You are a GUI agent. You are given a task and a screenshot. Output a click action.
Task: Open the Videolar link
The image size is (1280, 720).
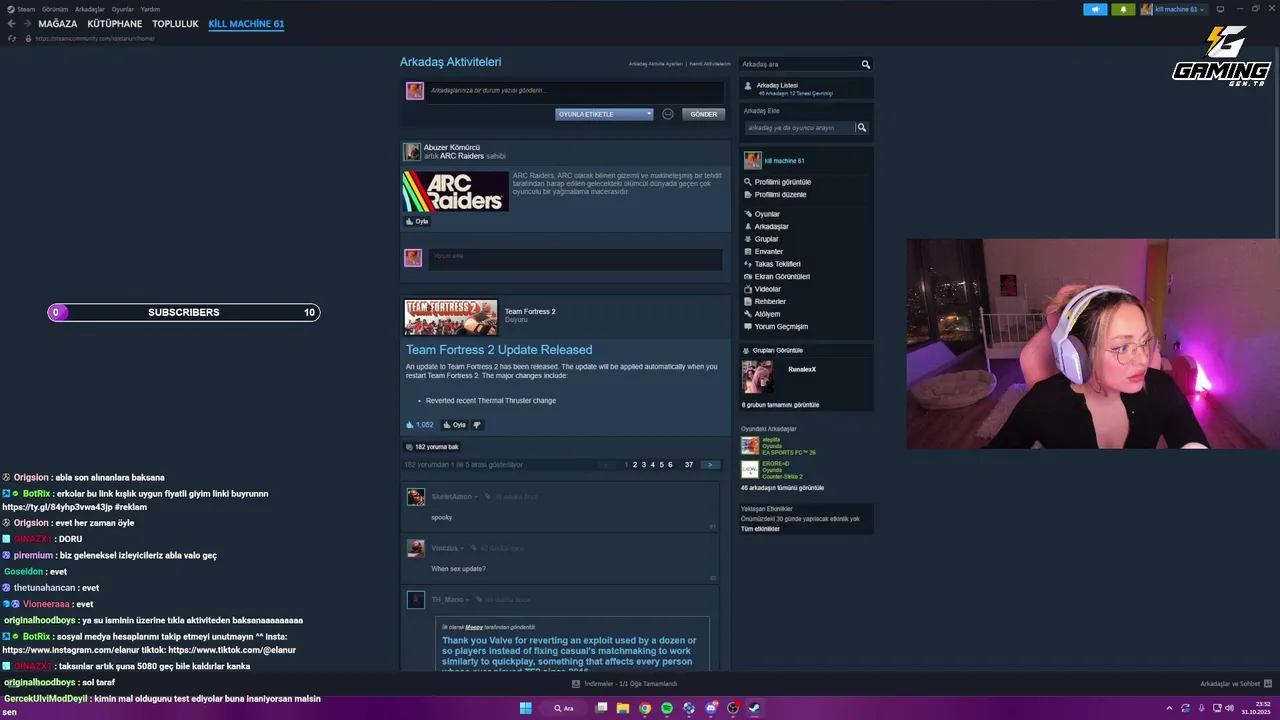[x=767, y=289]
